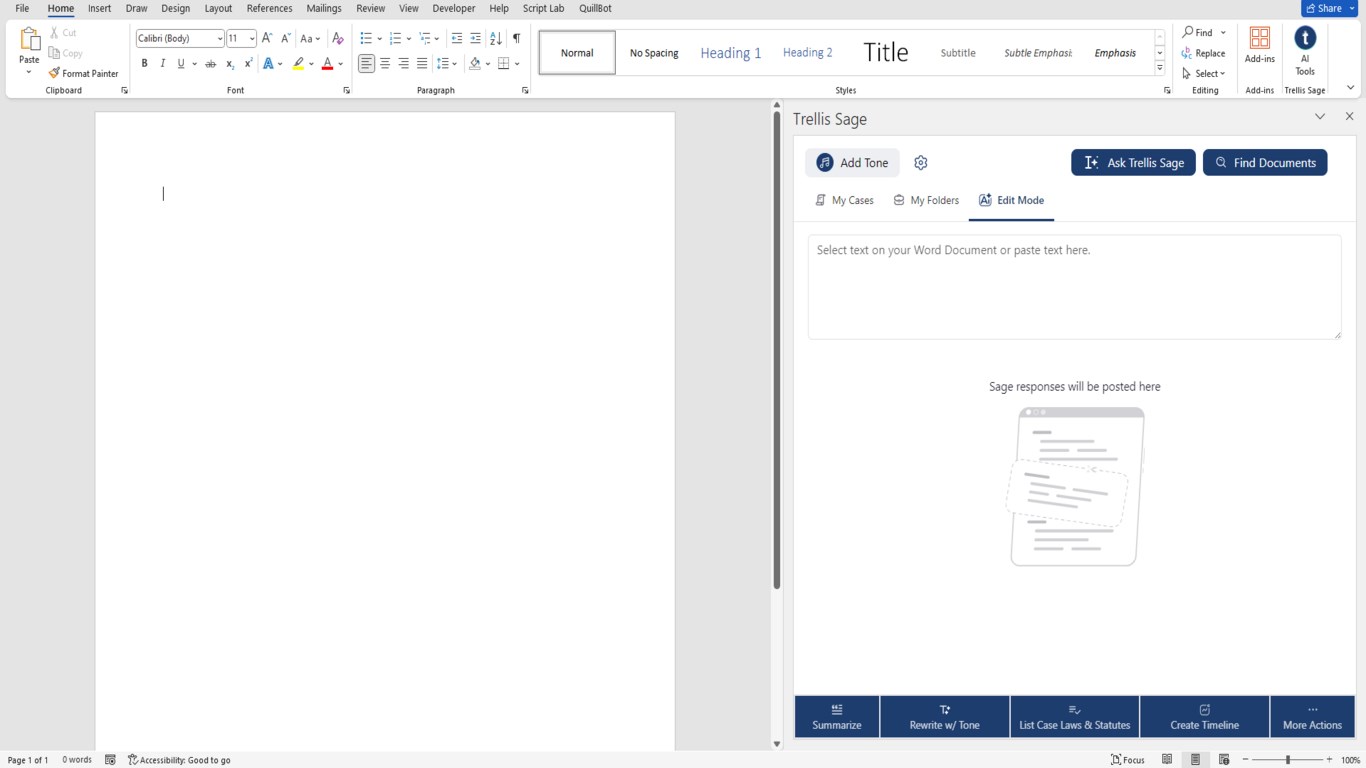
Task: Summarize the selected text
Action: coord(837,717)
